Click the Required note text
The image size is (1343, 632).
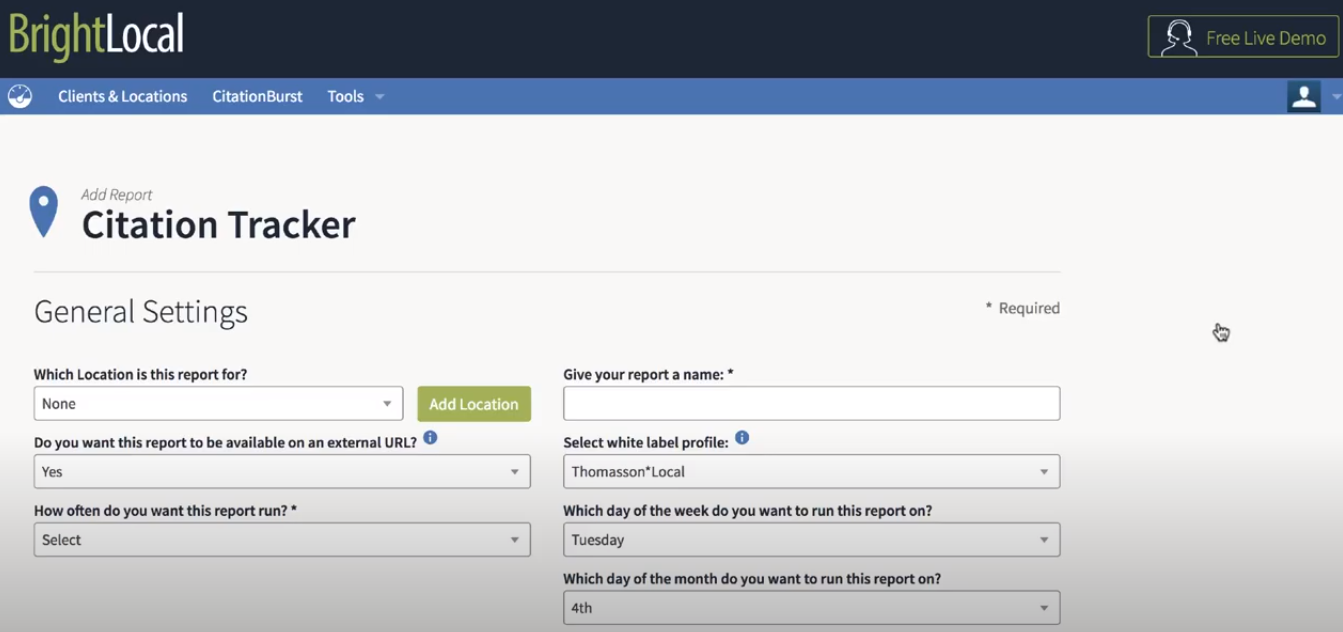click(x=1022, y=308)
